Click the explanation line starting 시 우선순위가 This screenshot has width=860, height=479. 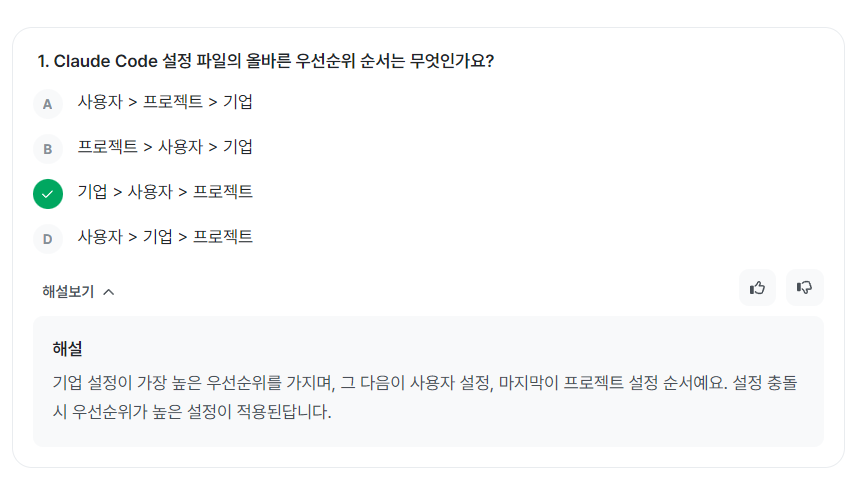pos(190,412)
